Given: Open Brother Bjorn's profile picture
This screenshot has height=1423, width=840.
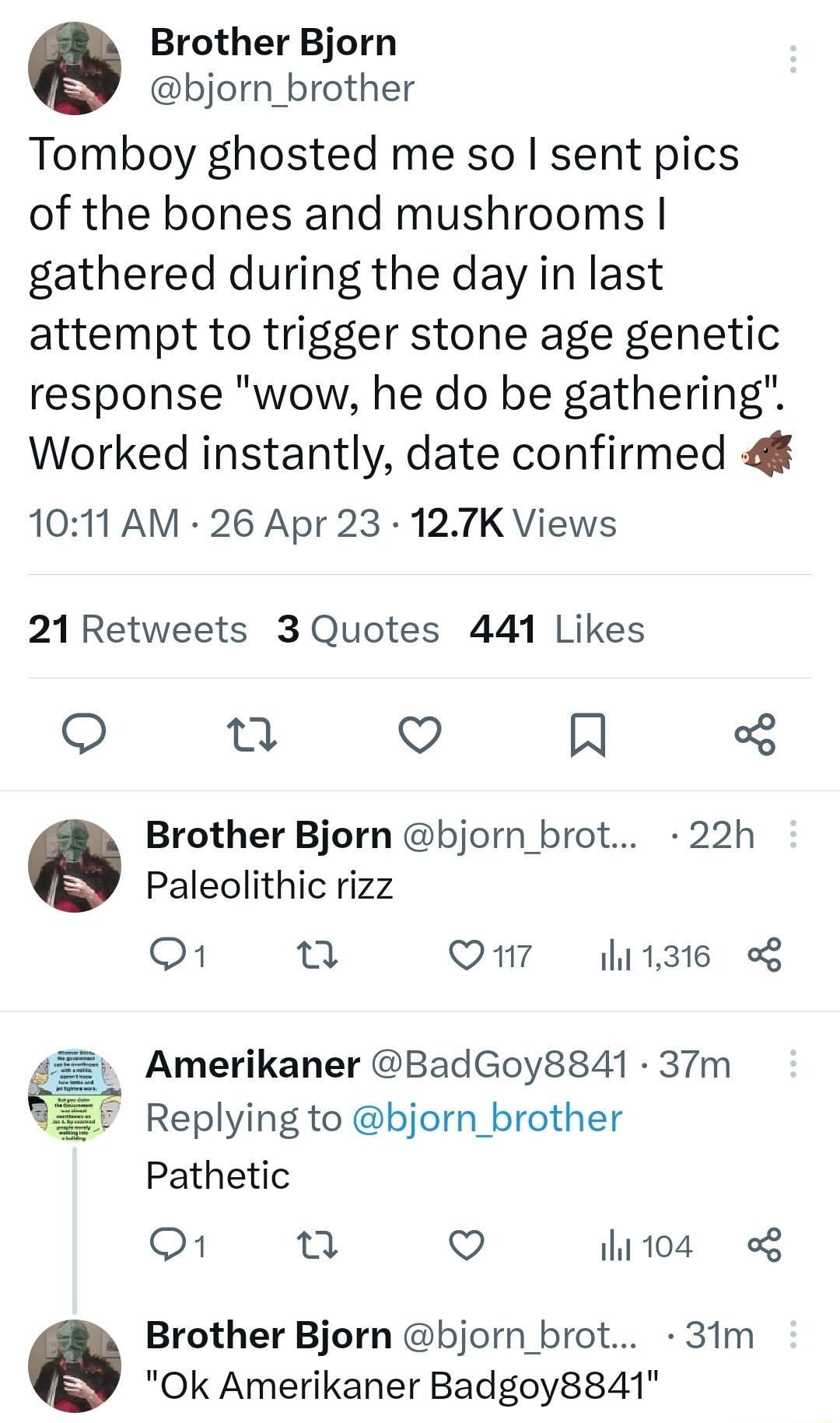Looking at the screenshot, I should coord(74,68).
